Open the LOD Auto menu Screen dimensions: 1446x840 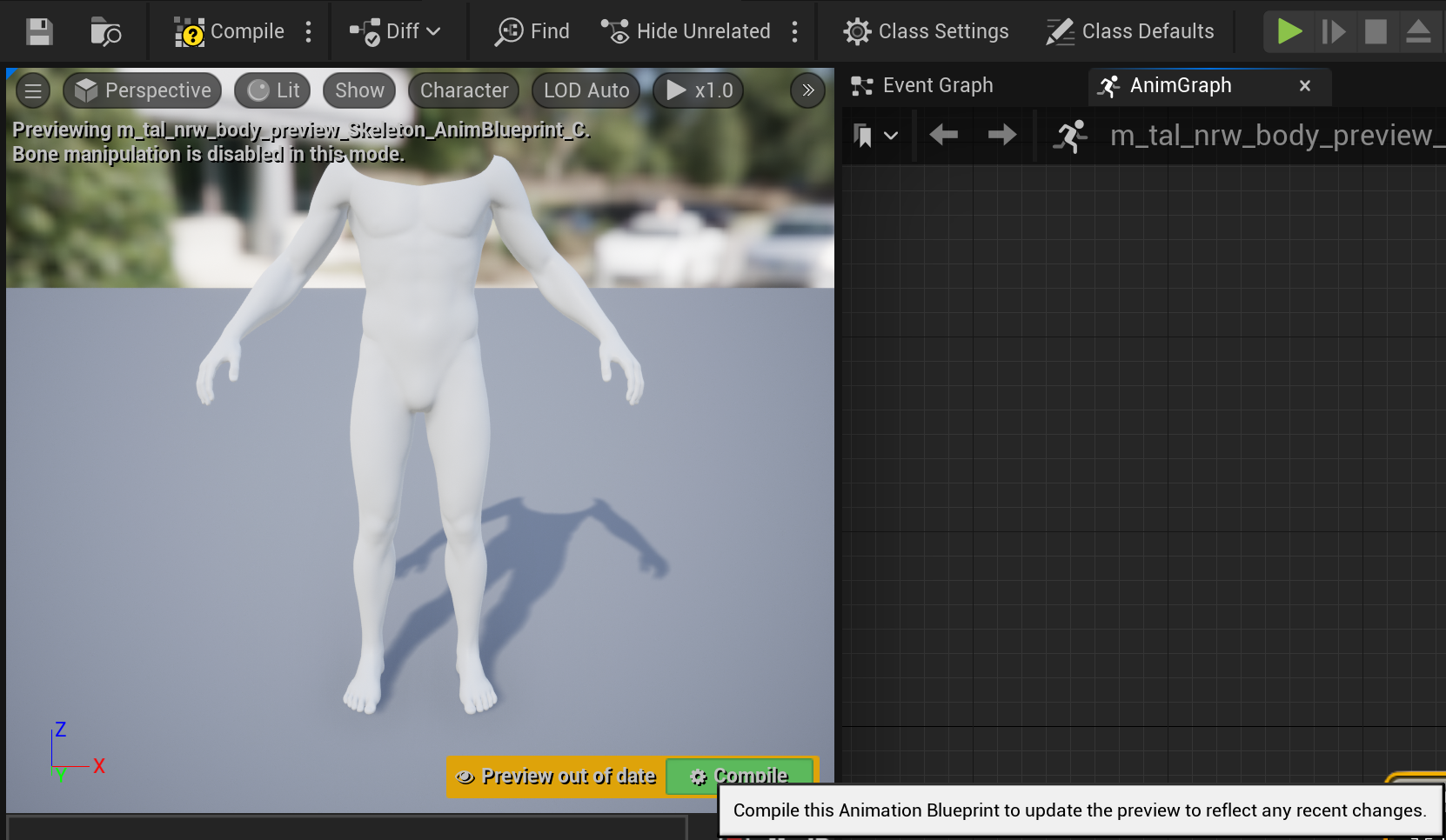click(x=586, y=90)
